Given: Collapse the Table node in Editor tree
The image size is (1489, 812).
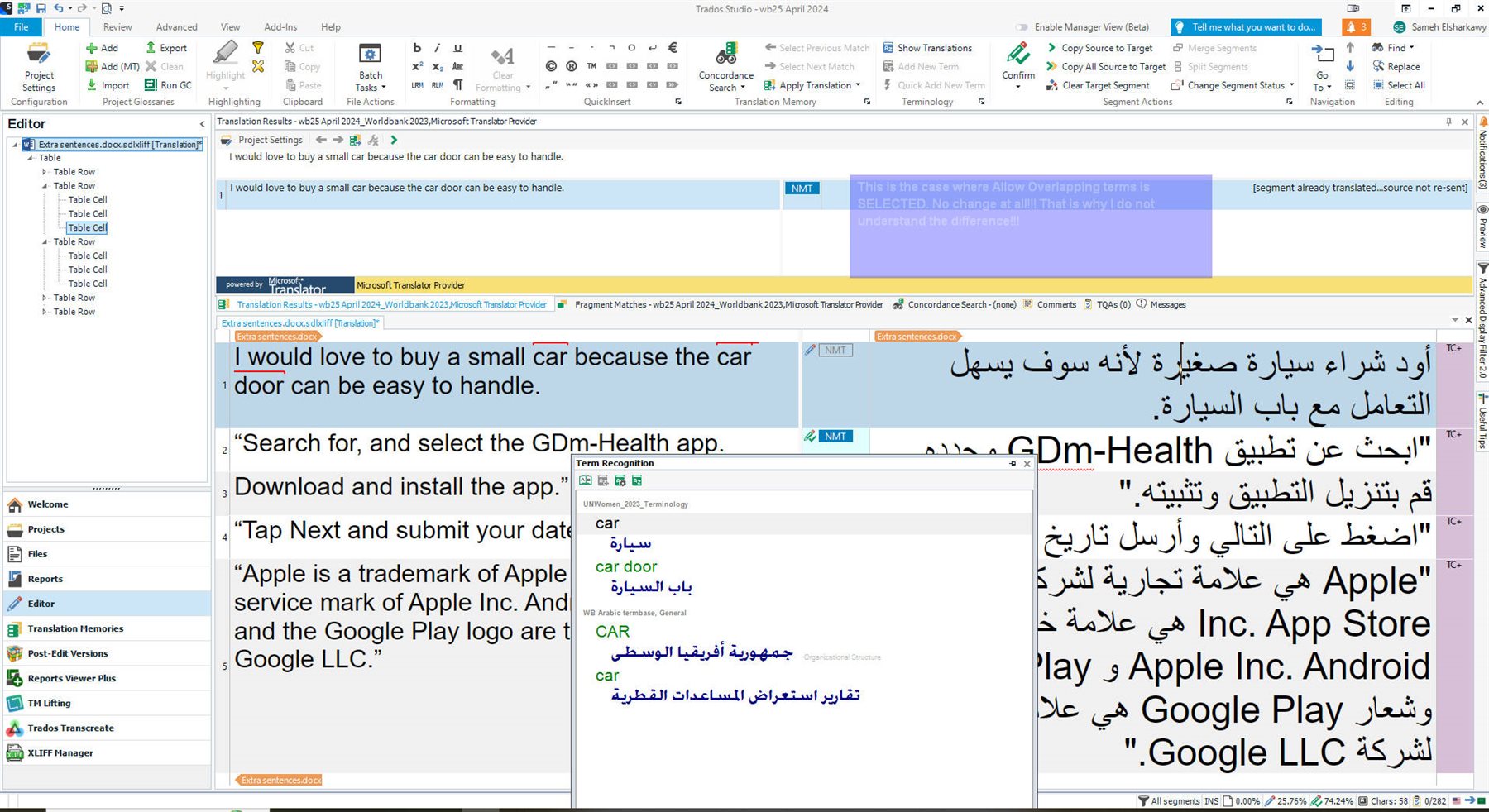Looking at the screenshot, I should click(x=31, y=158).
